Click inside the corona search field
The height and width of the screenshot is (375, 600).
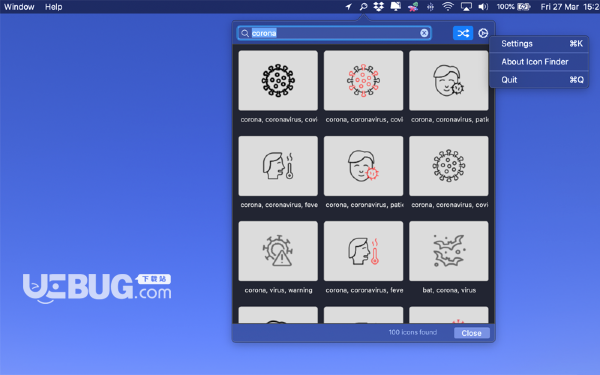[334, 33]
